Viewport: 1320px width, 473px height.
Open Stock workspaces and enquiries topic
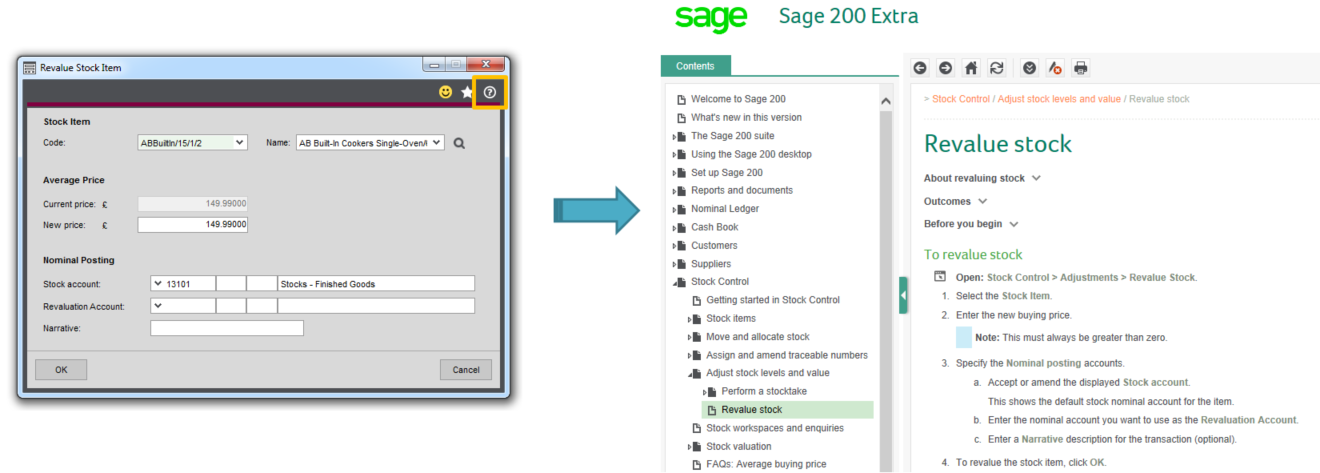775,428
